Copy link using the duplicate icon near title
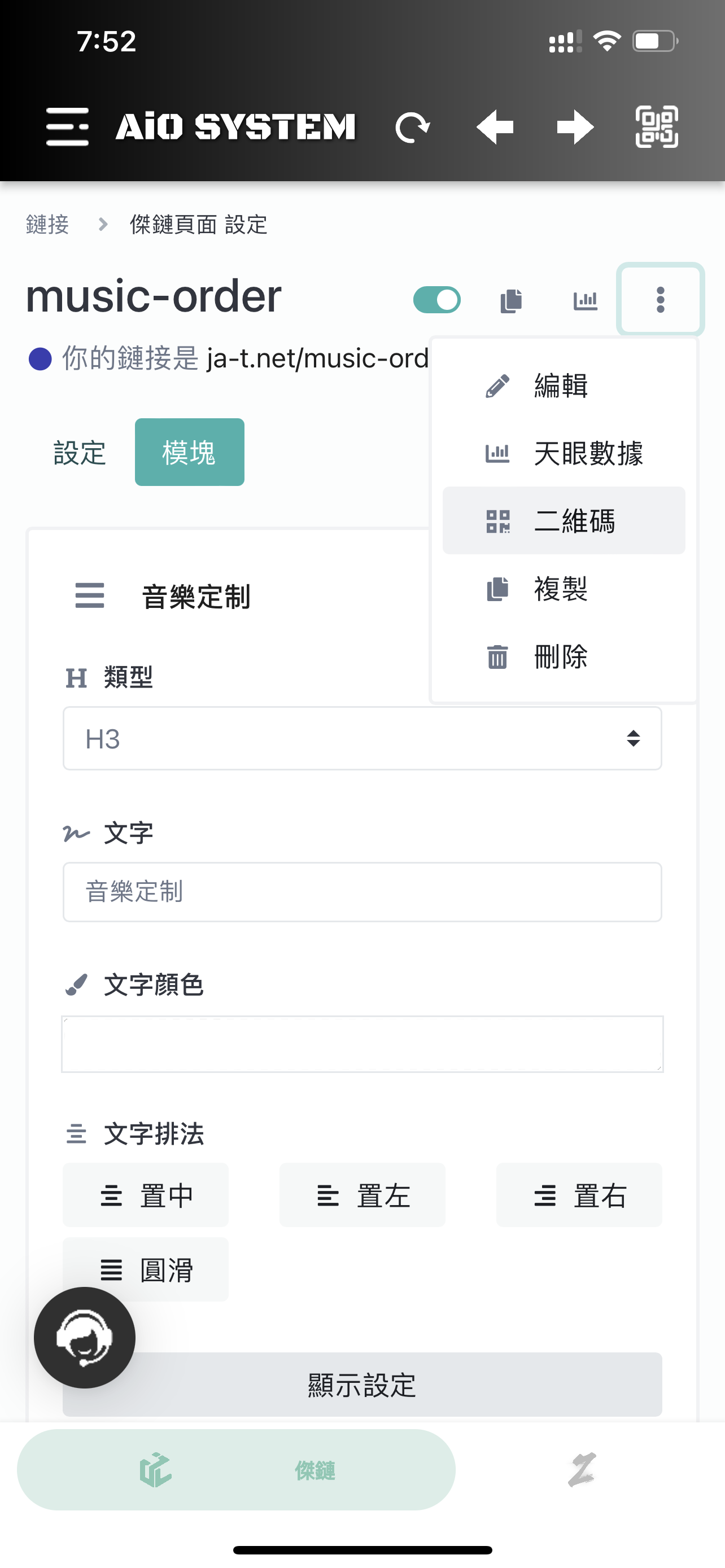Screen dimensions: 725x1568 (512, 300)
